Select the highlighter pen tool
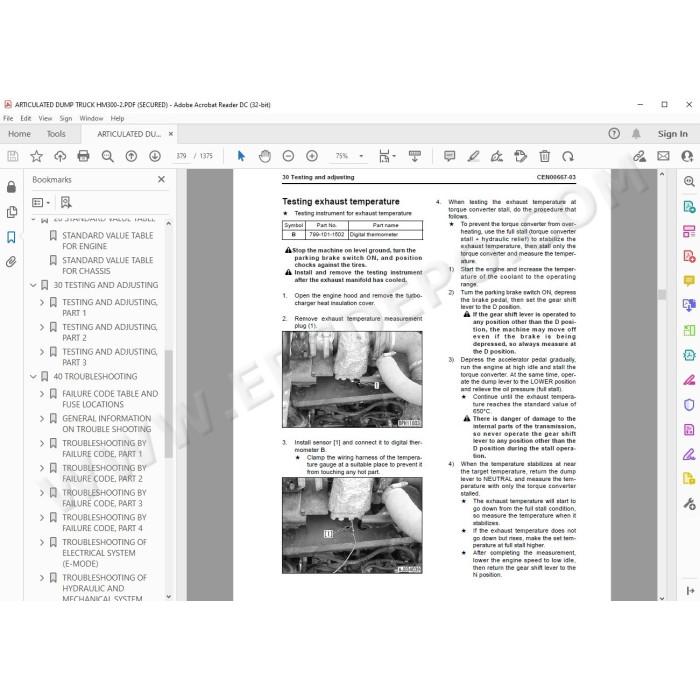 tap(473, 156)
